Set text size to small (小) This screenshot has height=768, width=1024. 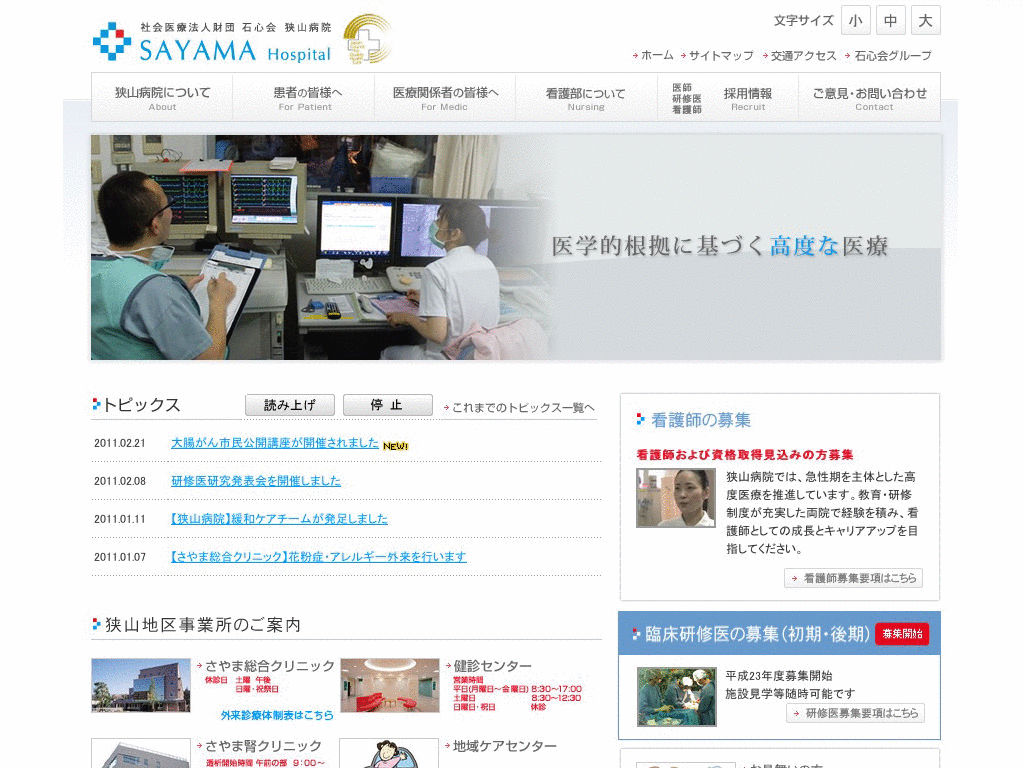(856, 20)
